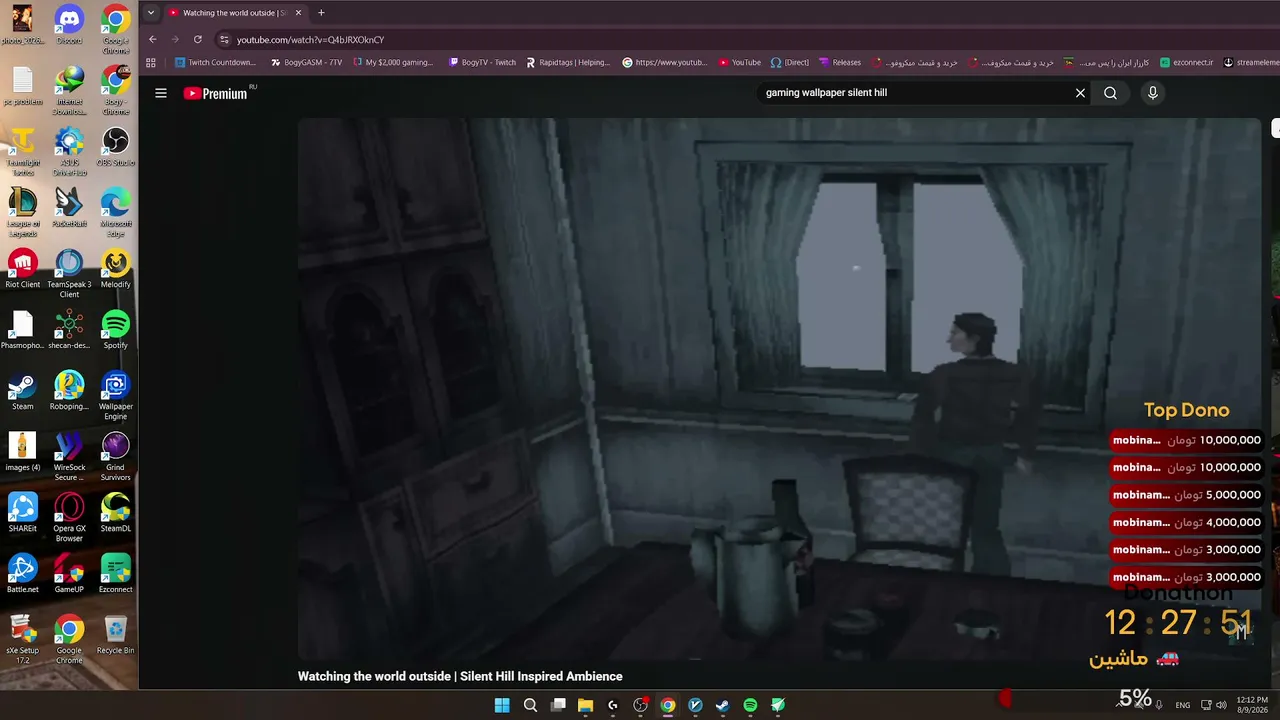Submit search with the magnifier button
This screenshot has height=720, width=1280.
pyautogui.click(x=1110, y=93)
